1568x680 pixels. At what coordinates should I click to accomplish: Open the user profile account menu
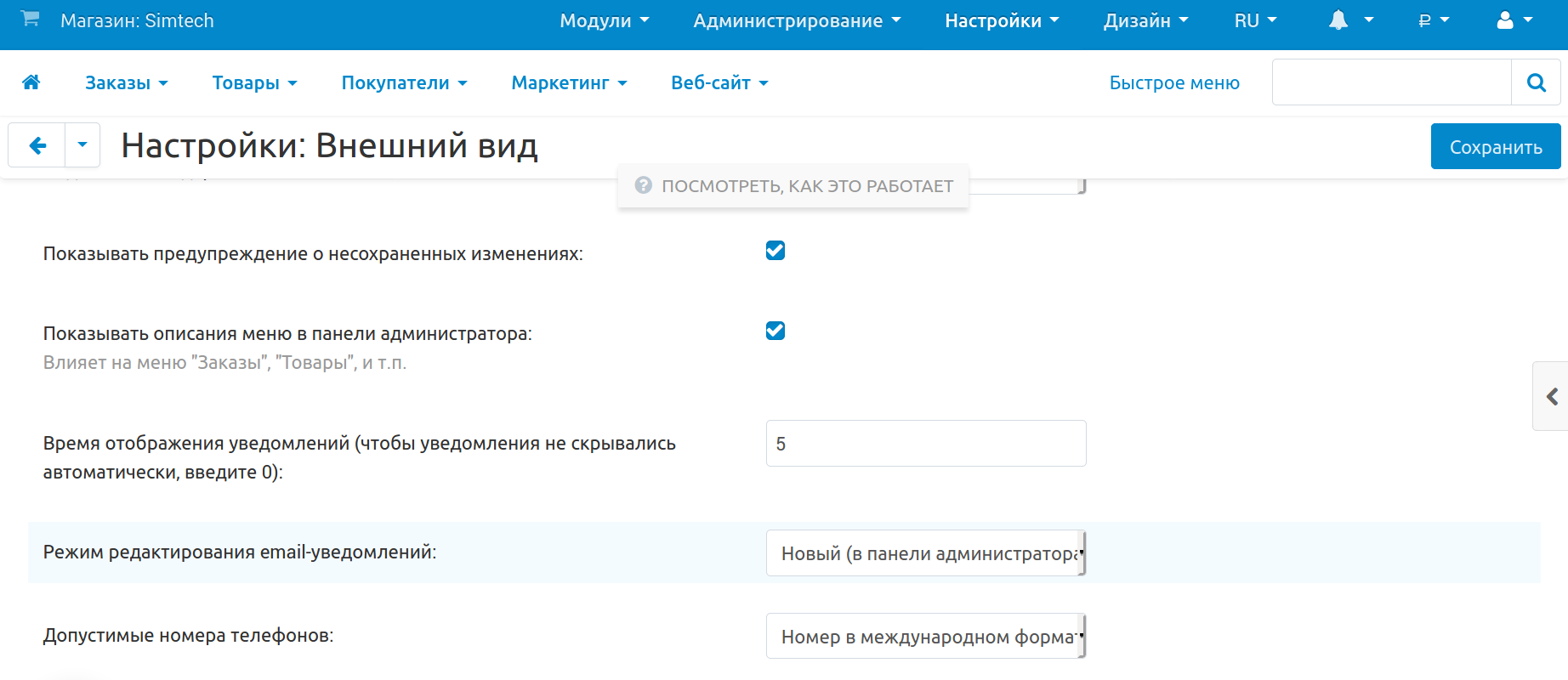pos(1514,20)
